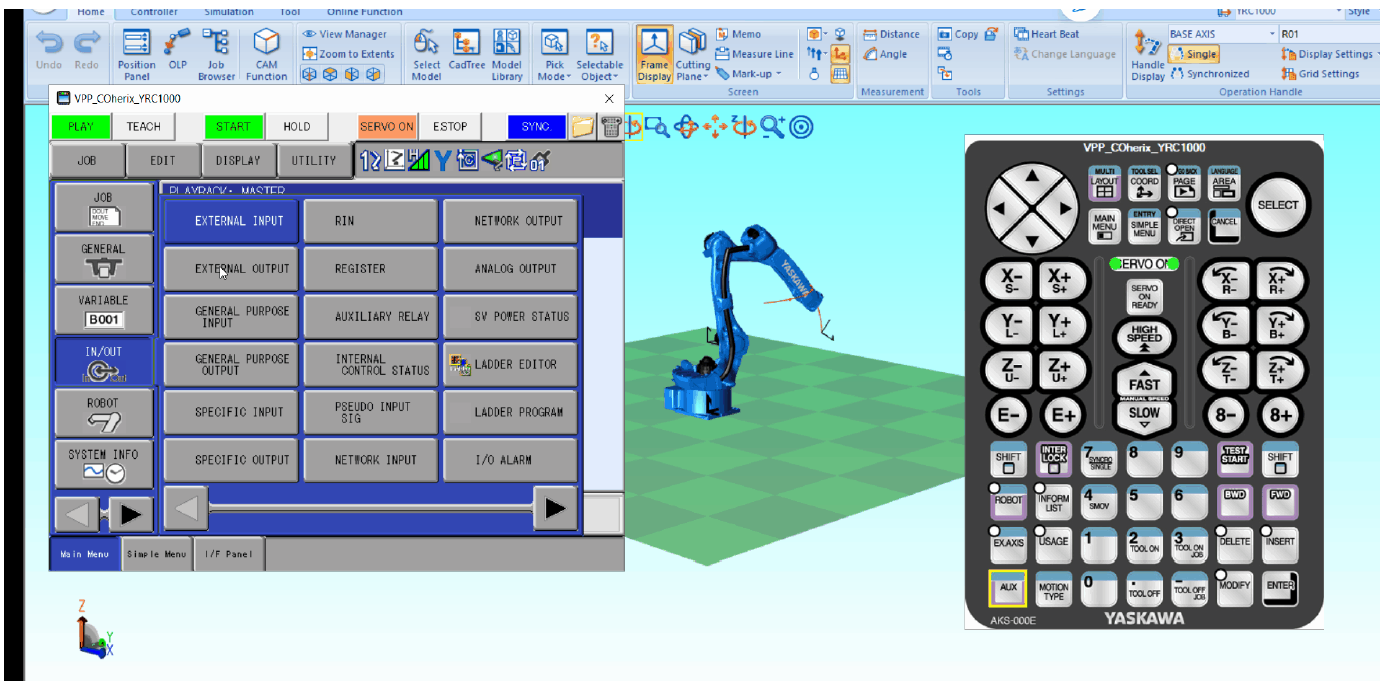Switch to the Simulation ribbon tab
Viewport: 1387px width, 684px height.
(228, 12)
